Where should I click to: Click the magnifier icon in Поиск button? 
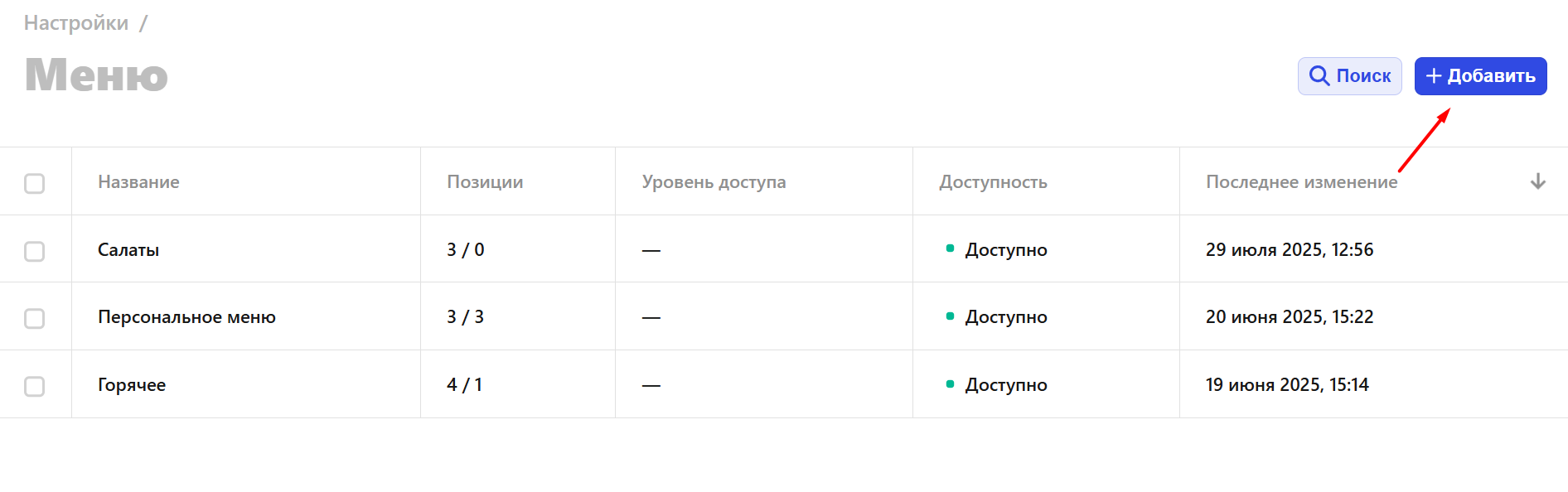(x=1319, y=76)
